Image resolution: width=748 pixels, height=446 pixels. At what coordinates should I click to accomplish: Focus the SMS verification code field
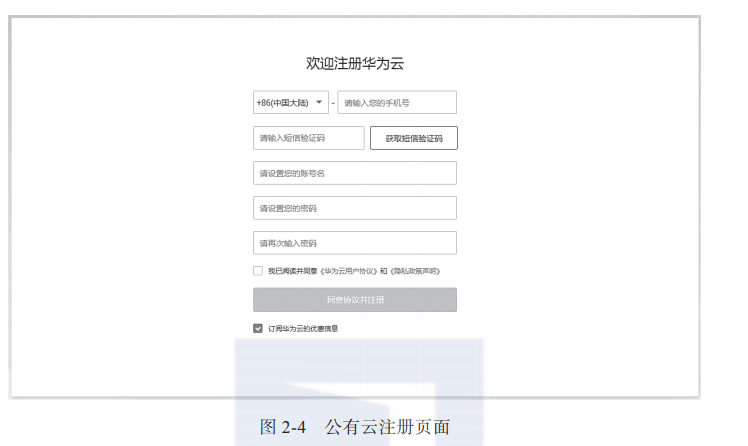pos(309,138)
